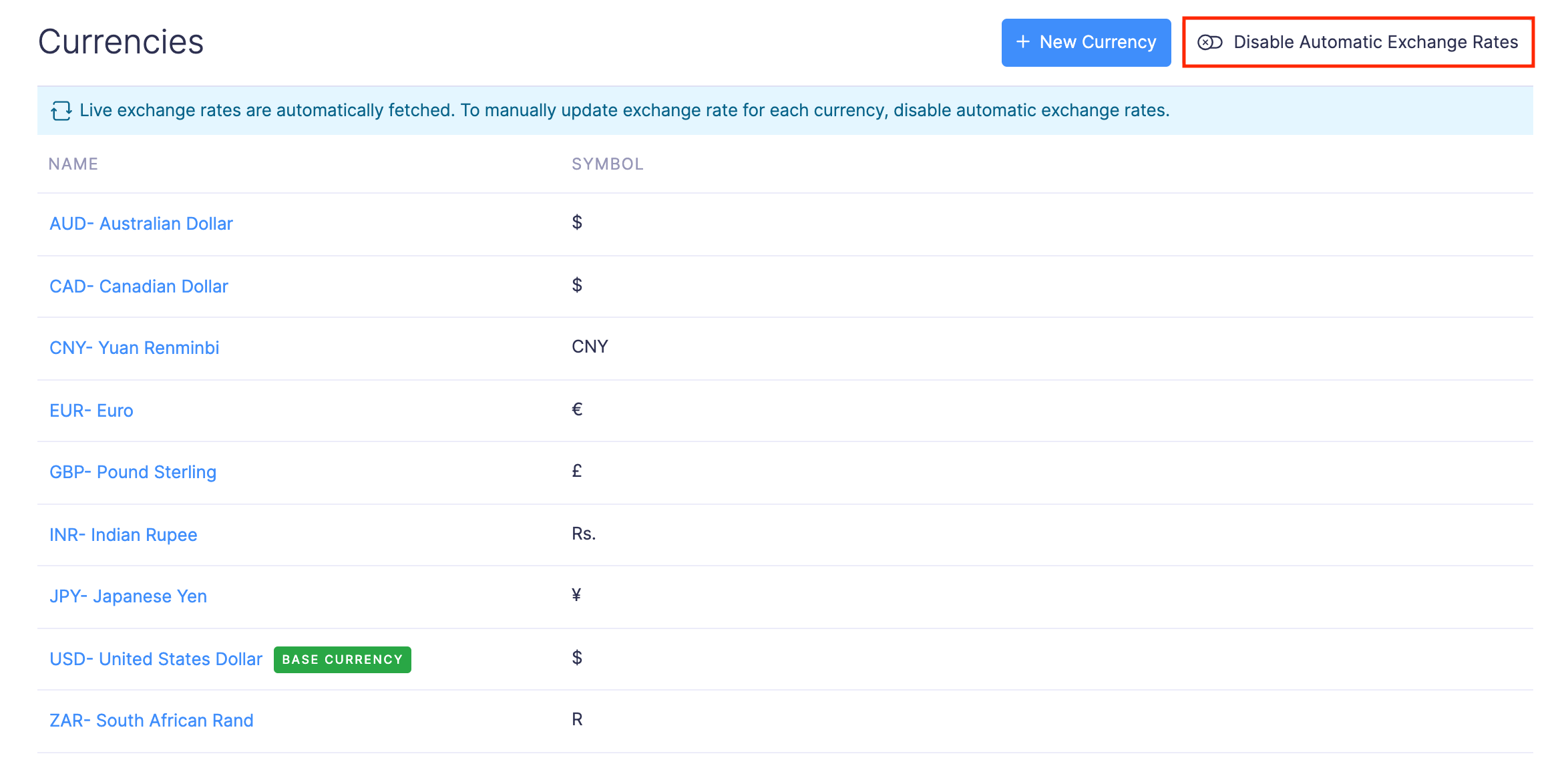Screen dimensions: 1568x768
Task: Open CAD- Canadian Dollar currency
Action: [x=139, y=286]
